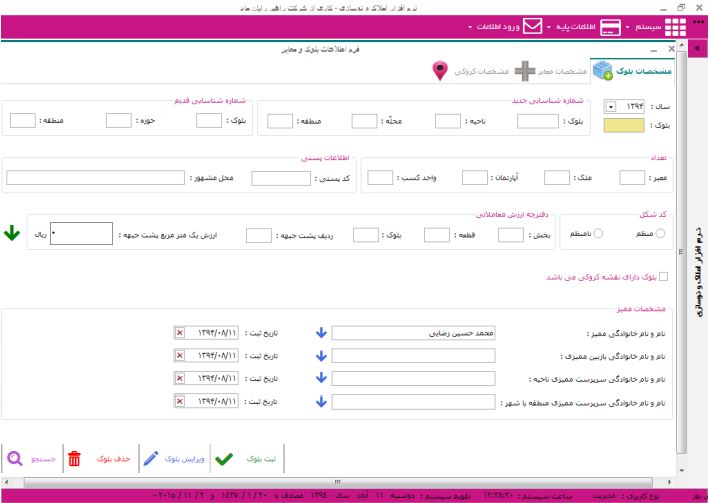The width and height of the screenshot is (709, 503).
Task: Clear the date in the first تاریخ ثبت row
Action: (180, 332)
